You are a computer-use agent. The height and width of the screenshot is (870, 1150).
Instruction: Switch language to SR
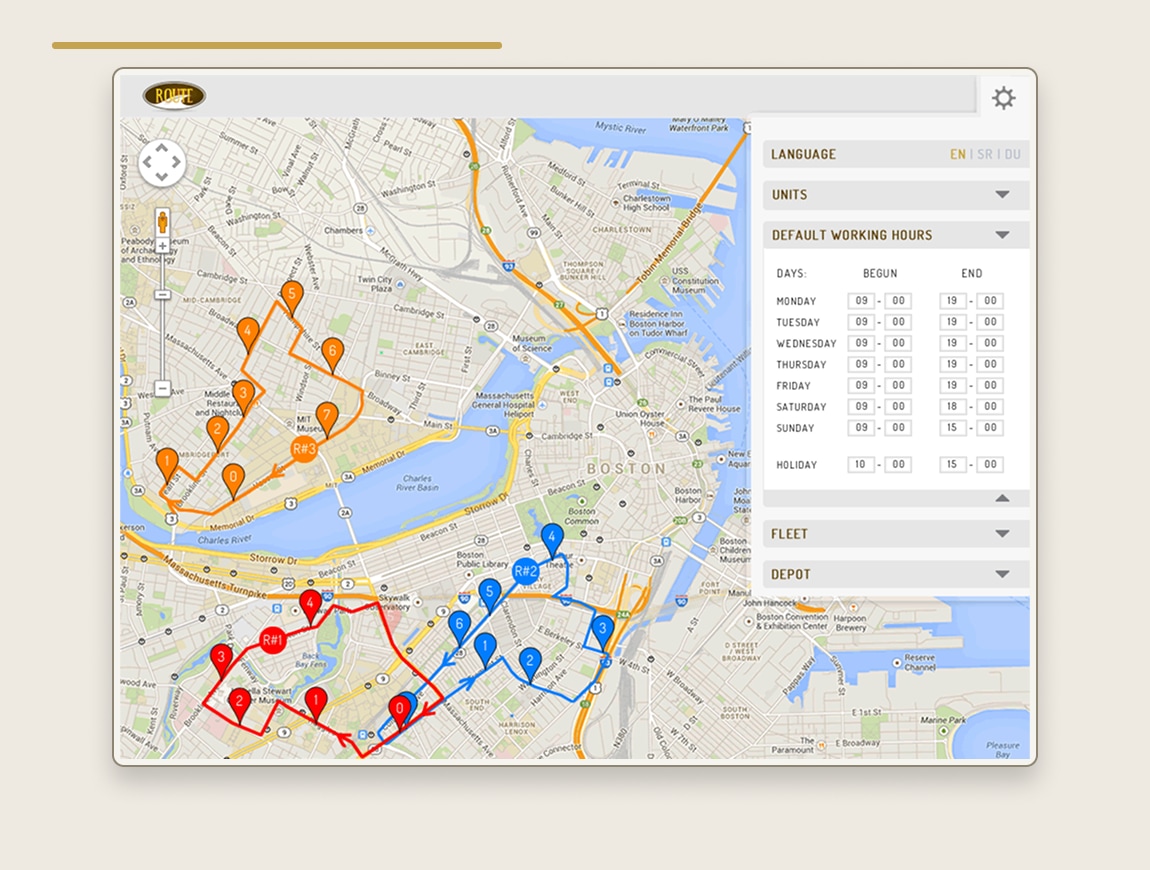click(x=984, y=154)
